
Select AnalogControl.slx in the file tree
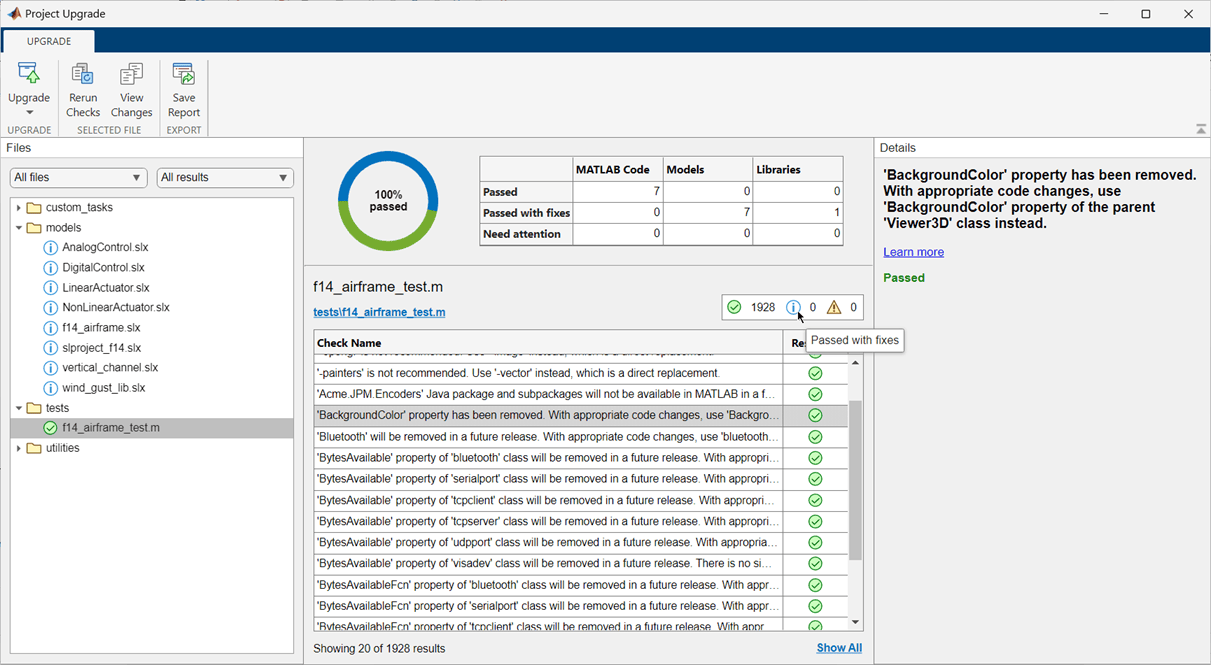(105, 247)
